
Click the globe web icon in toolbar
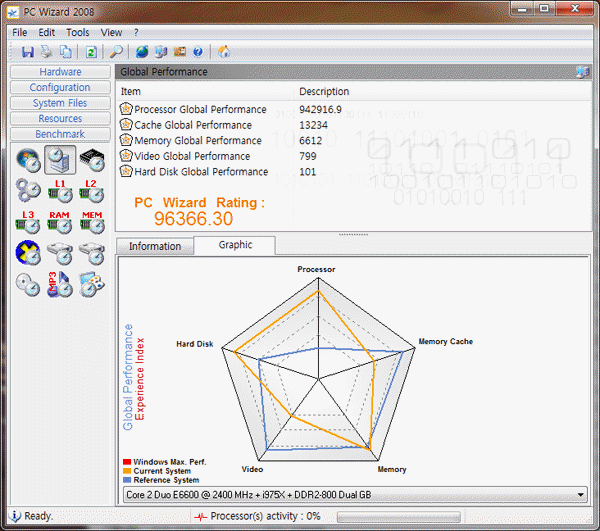(142, 52)
